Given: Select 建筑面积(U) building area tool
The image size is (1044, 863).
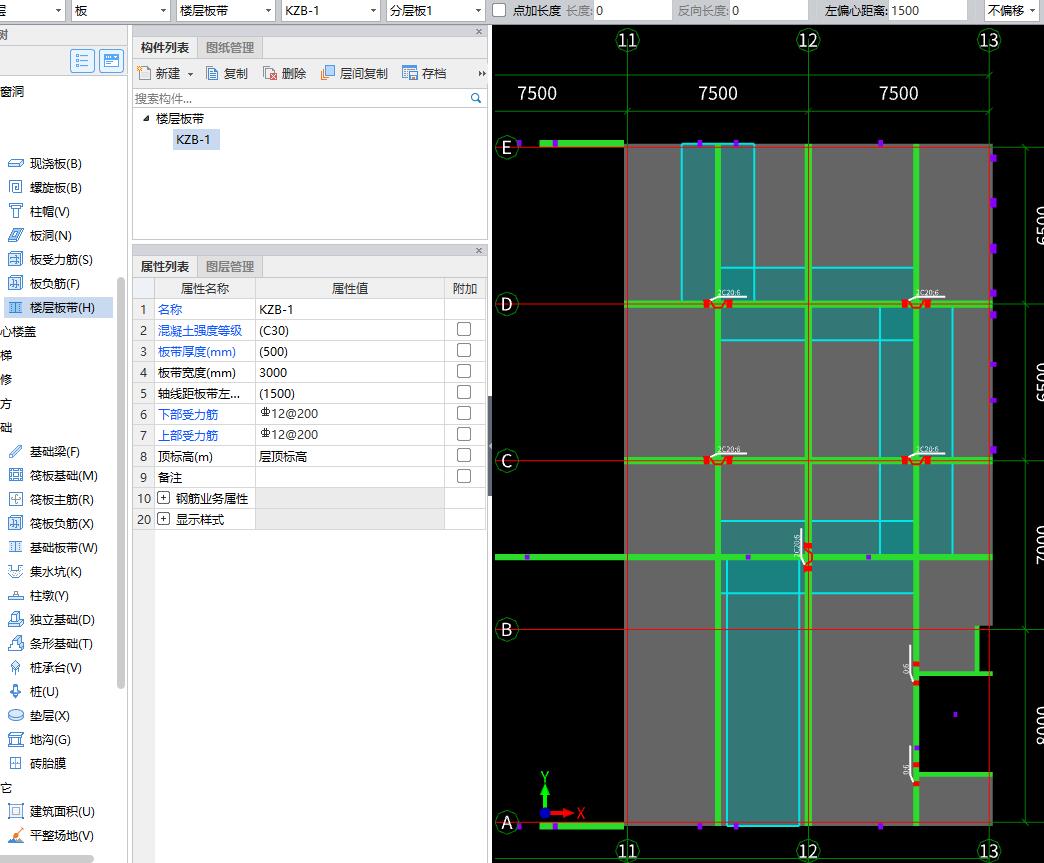Looking at the screenshot, I should pos(51,812).
